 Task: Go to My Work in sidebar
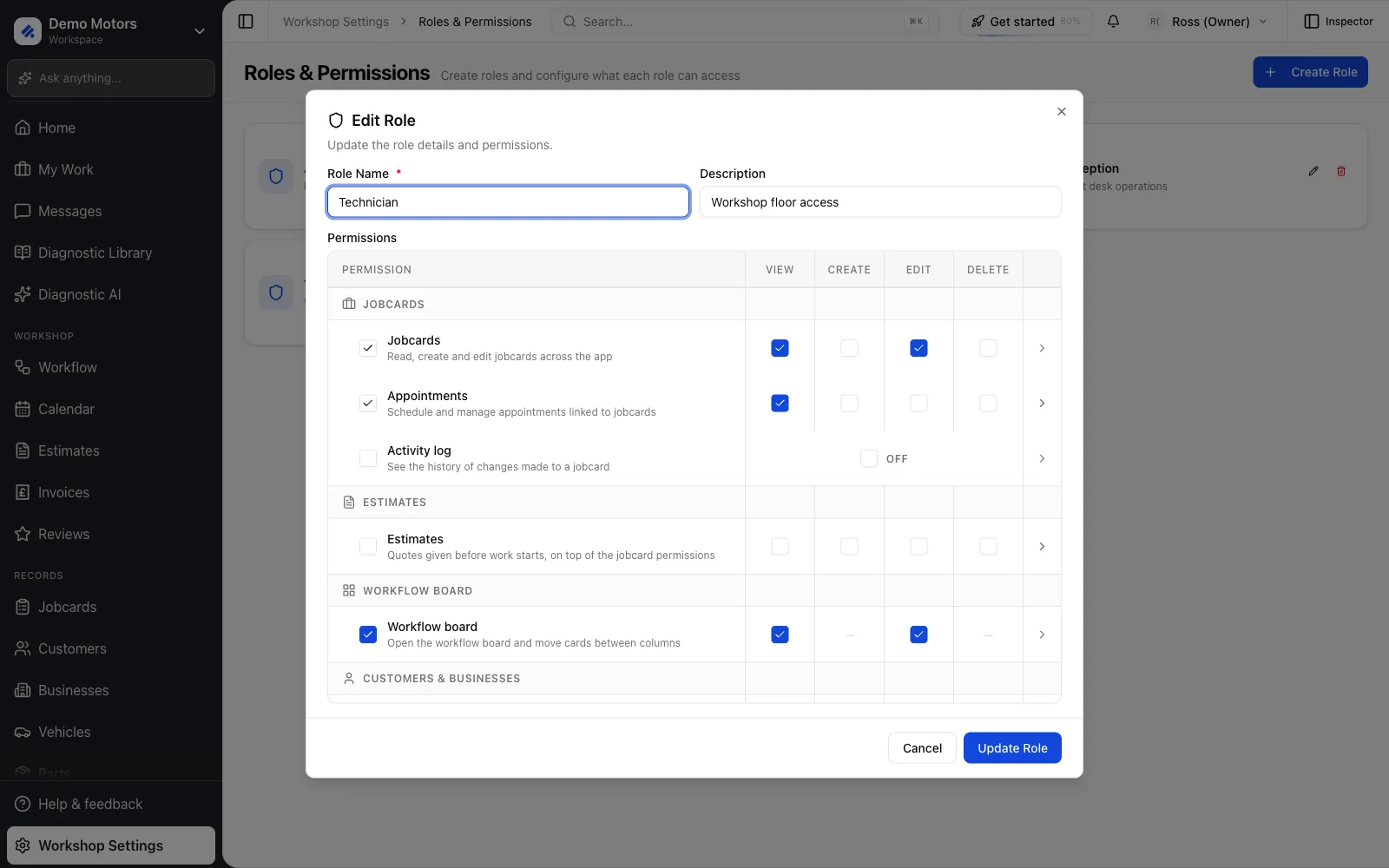coord(111,169)
